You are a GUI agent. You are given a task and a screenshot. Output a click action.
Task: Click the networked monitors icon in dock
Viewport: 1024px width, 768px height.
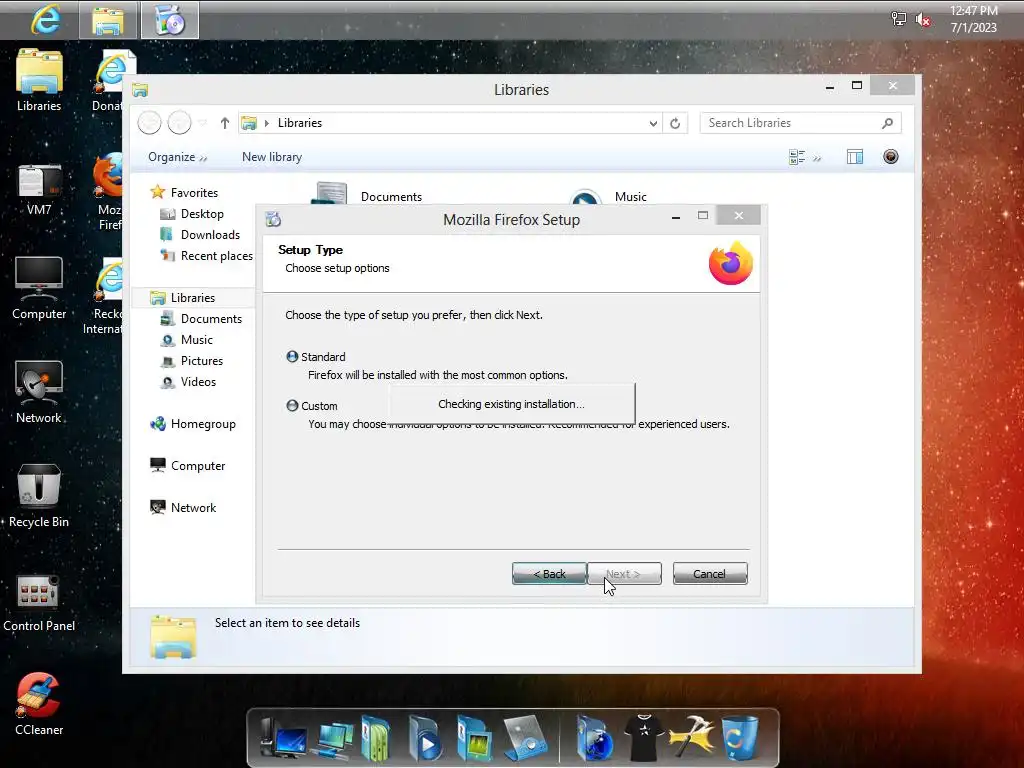point(334,741)
